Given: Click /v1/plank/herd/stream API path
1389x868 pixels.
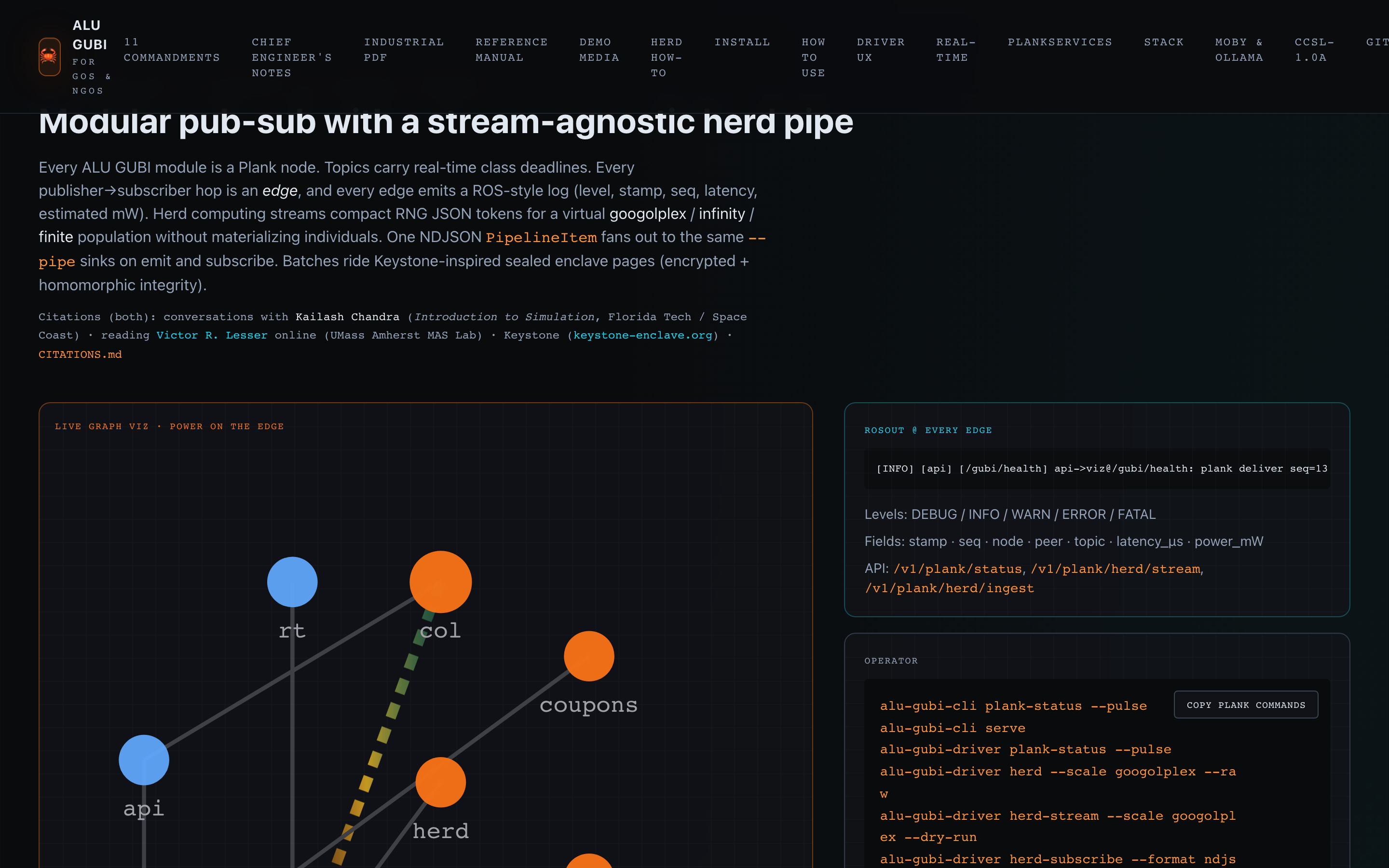Looking at the screenshot, I should [x=1116, y=569].
